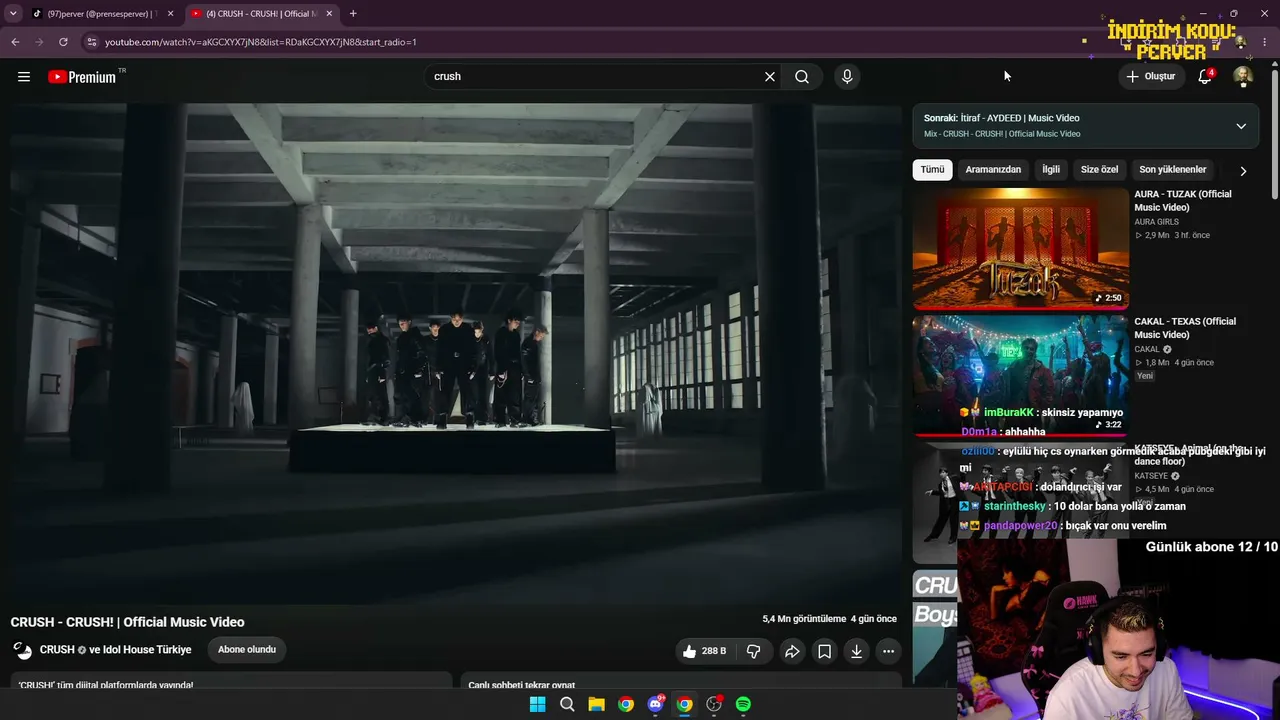Open AURA - TUZAK video title
The image size is (1280, 720).
coord(1183,201)
